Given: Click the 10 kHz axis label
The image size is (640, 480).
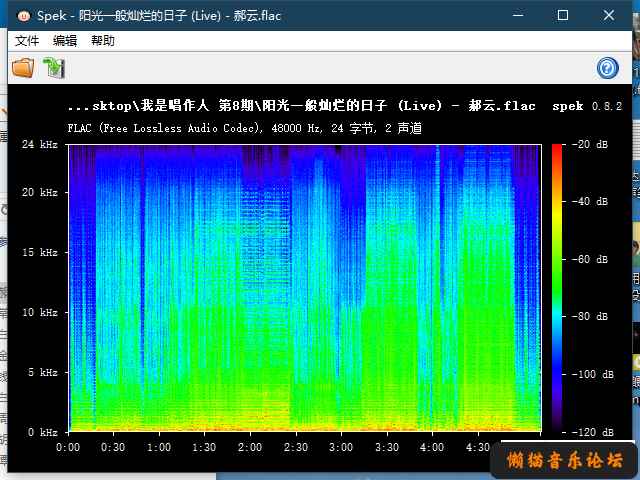Looking at the screenshot, I should pyautogui.click(x=40, y=312).
